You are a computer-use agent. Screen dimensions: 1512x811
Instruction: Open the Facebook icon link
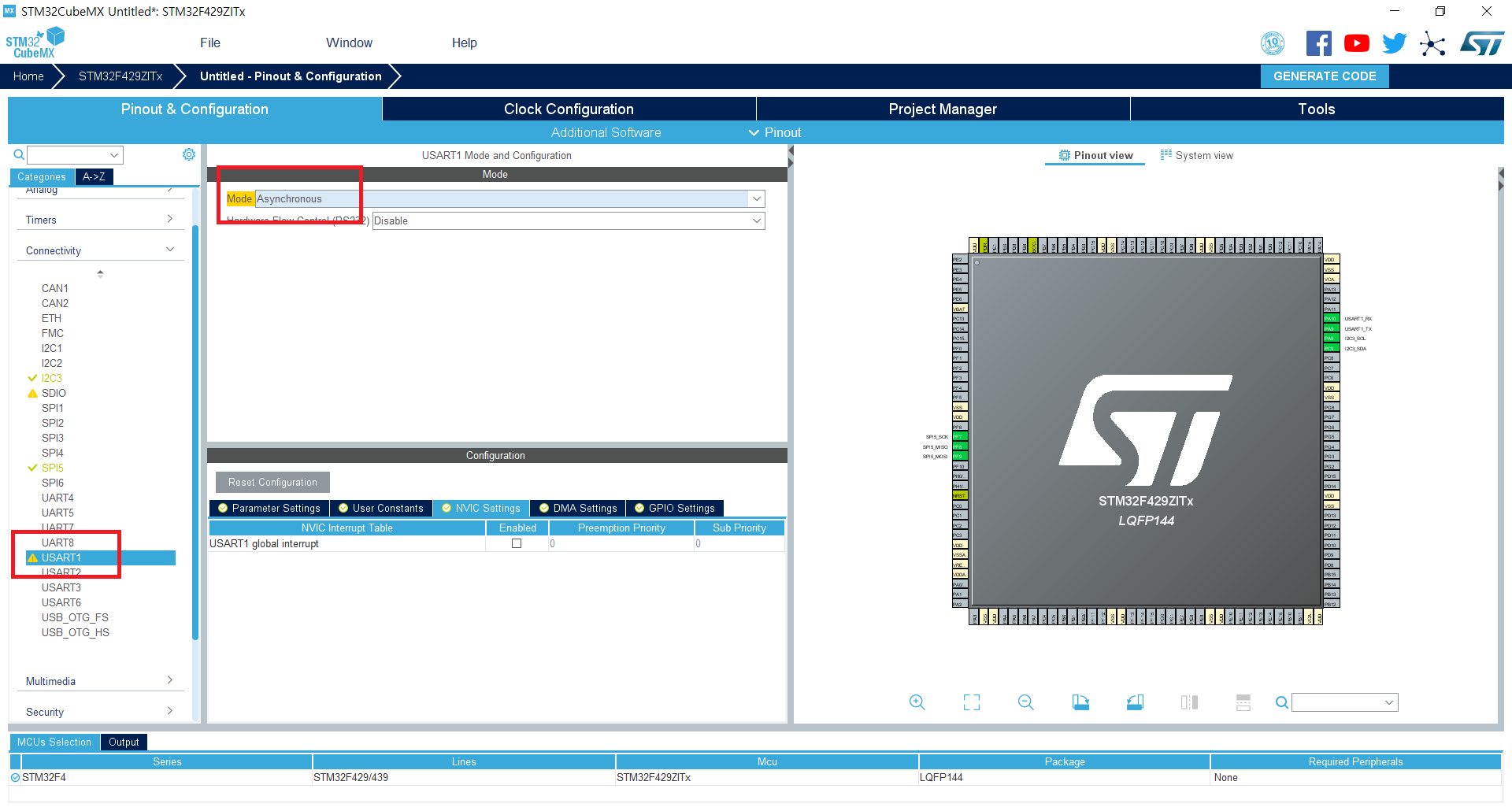(x=1318, y=43)
